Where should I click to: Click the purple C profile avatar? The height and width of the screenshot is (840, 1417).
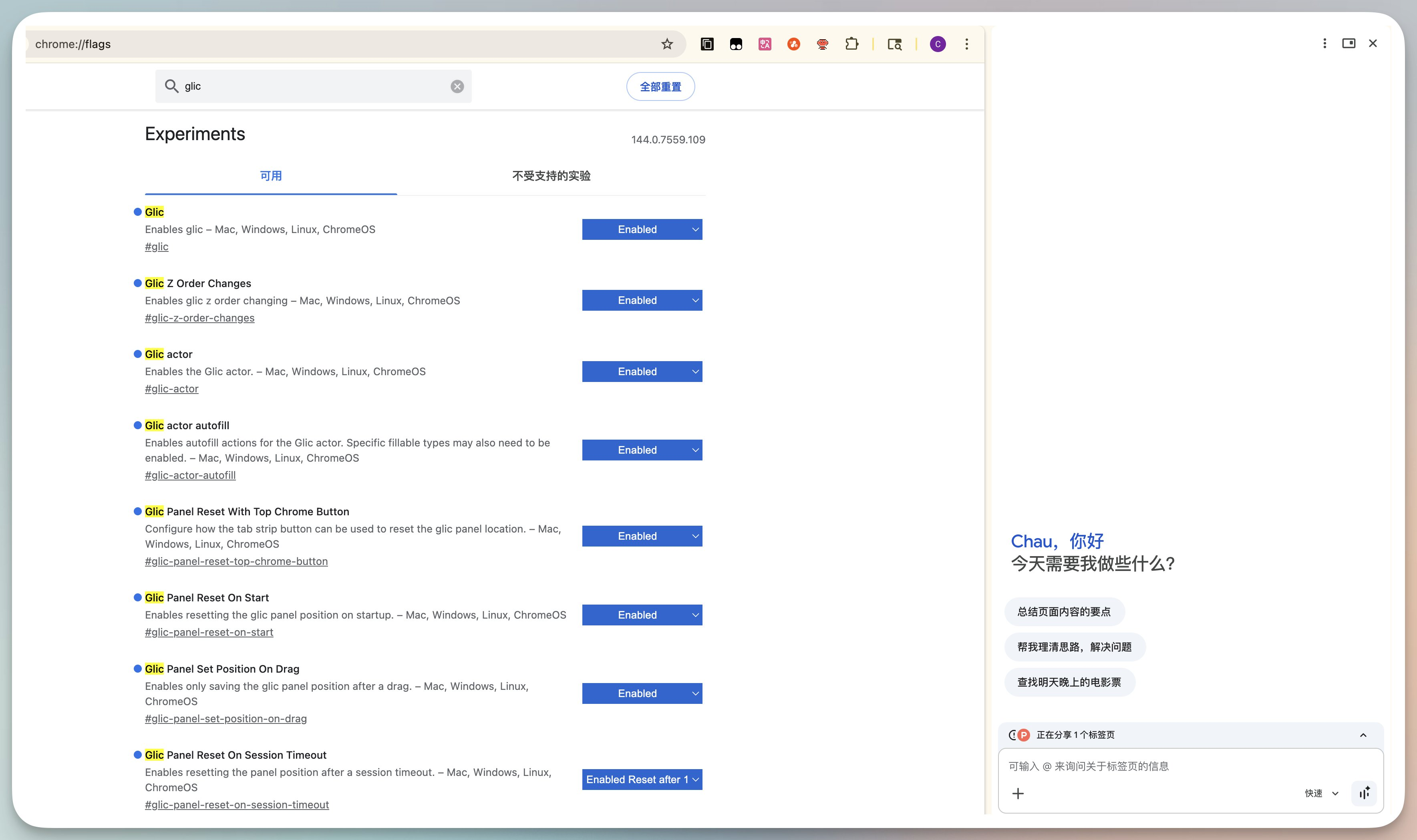(938, 44)
